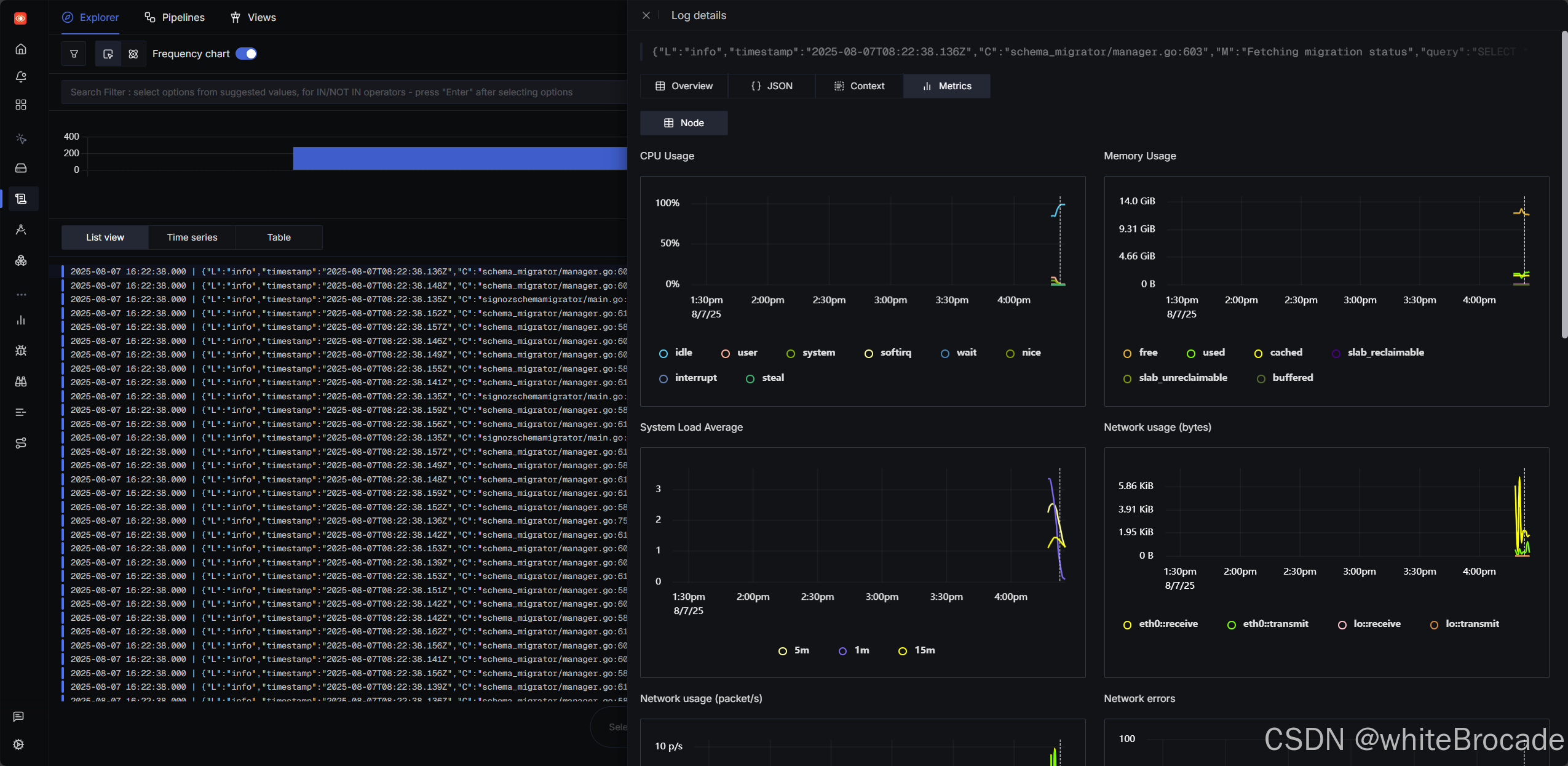The image size is (1568, 766).
Task: Switch to the Pipelines tab
Action: [x=175, y=17]
